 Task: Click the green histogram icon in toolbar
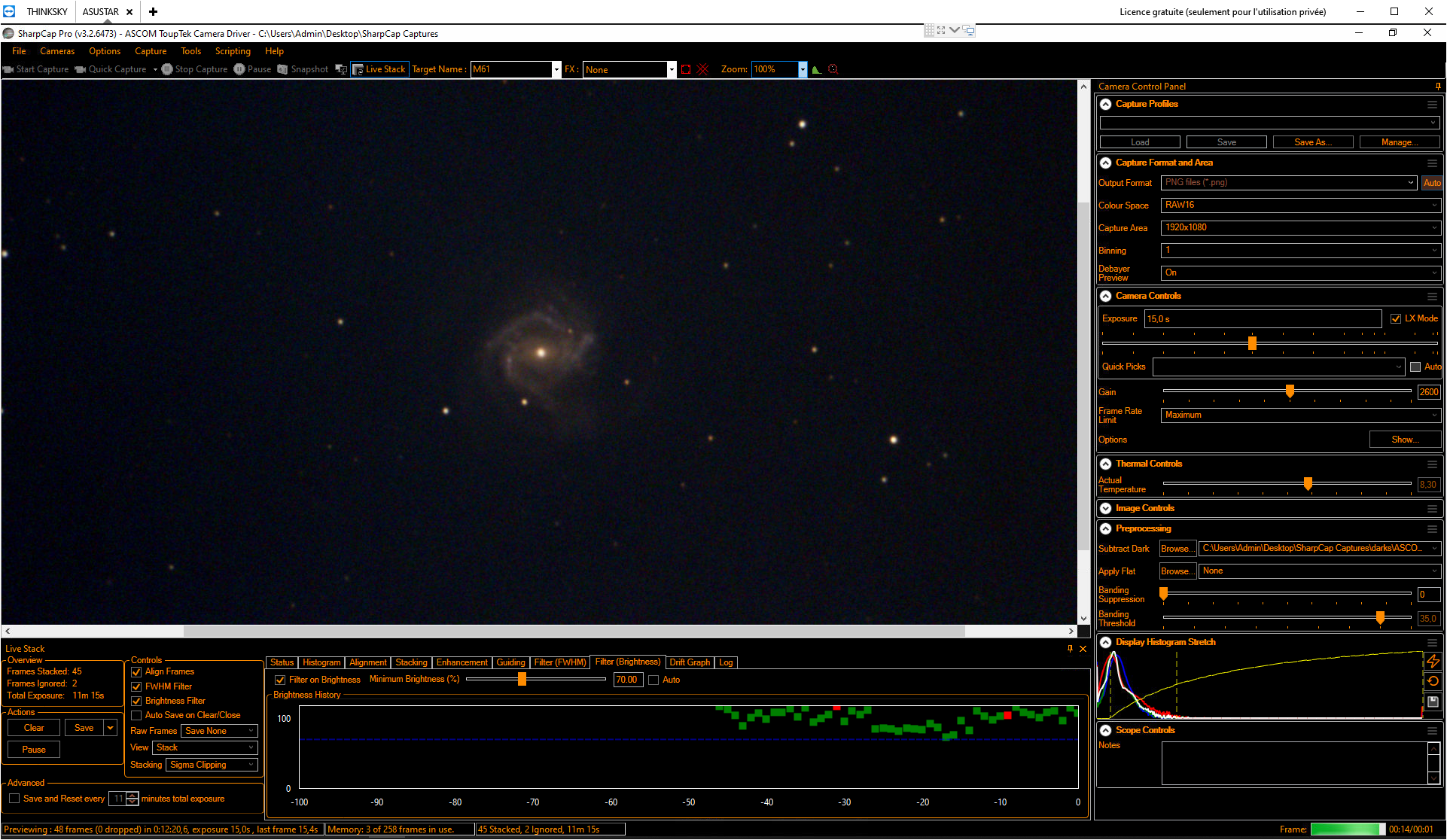(x=817, y=69)
